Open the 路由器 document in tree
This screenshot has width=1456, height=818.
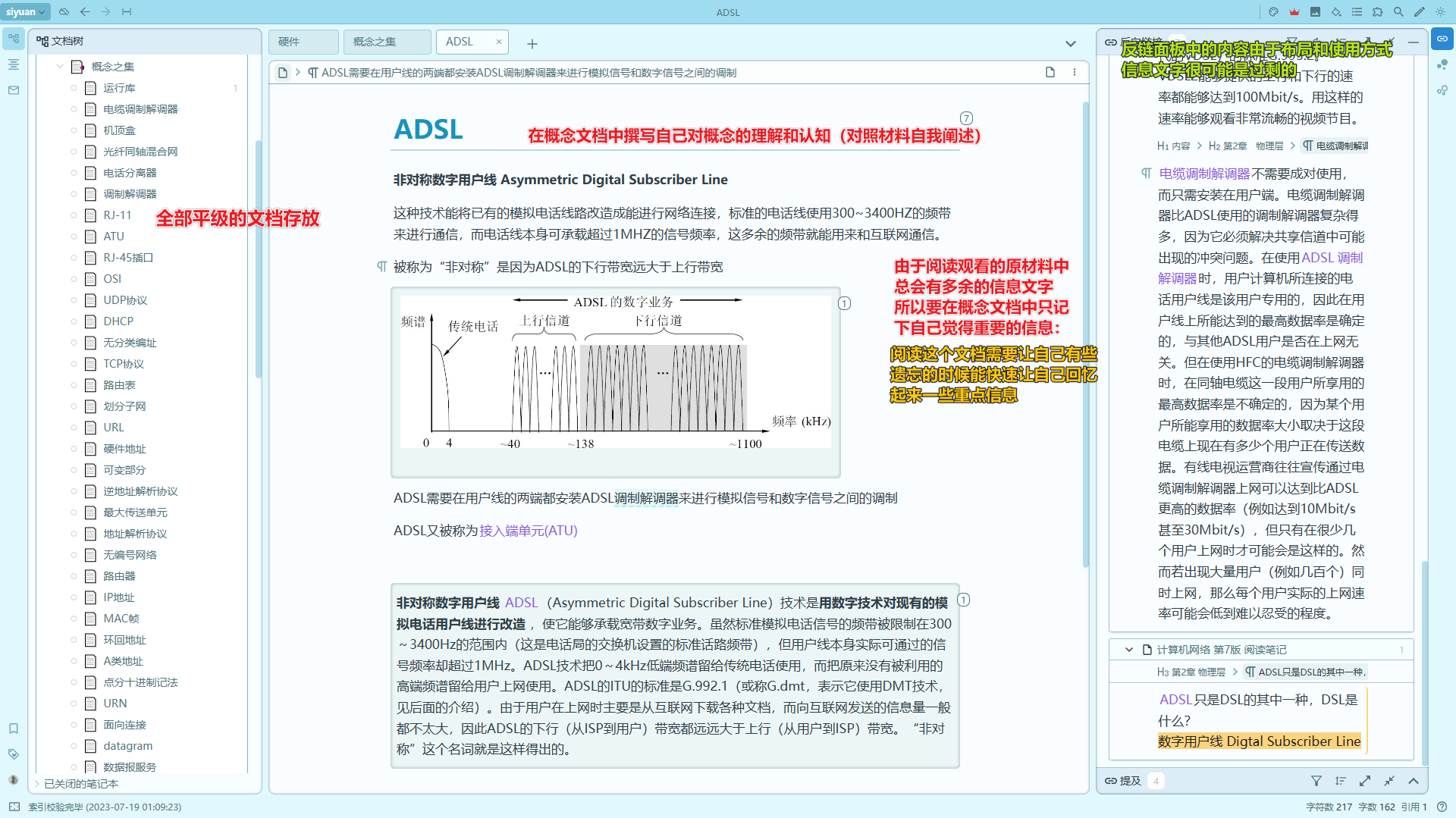click(119, 576)
